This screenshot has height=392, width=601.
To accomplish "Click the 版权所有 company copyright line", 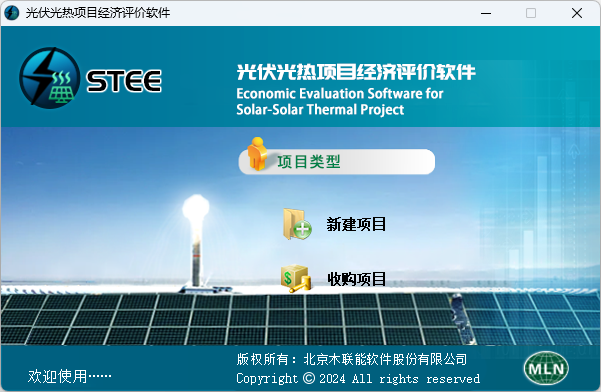I will 352,359.
